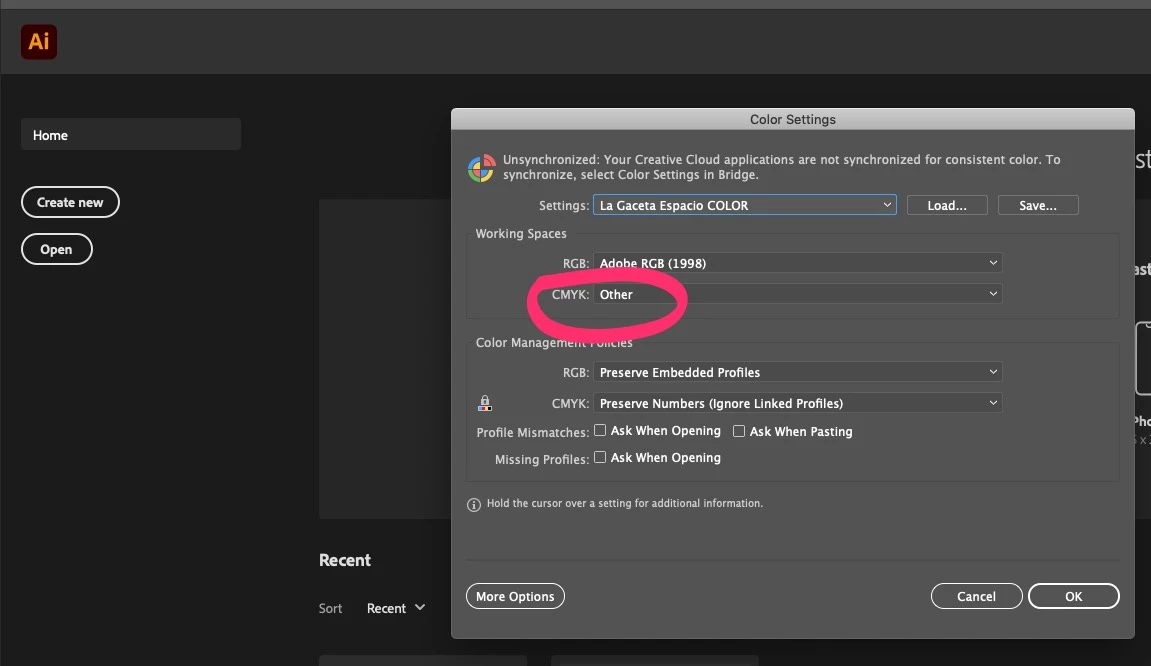Open the CMYK working space dropdown
Image resolution: width=1151 pixels, height=666 pixels.
click(797, 294)
